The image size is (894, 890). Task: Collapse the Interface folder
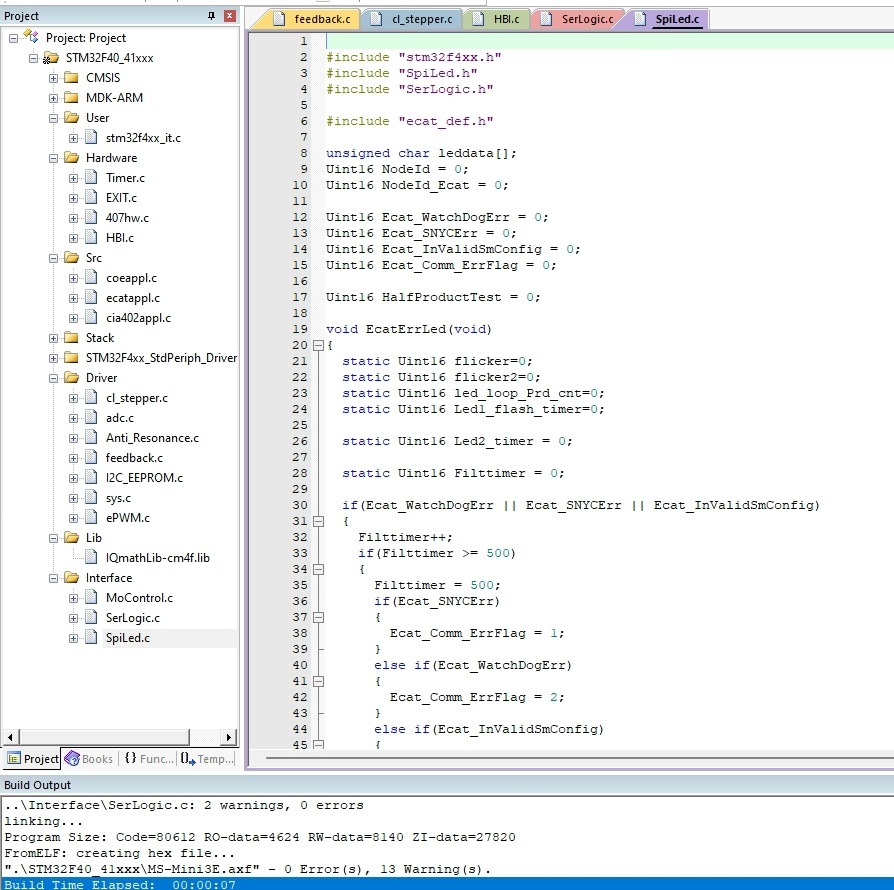pos(53,578)
